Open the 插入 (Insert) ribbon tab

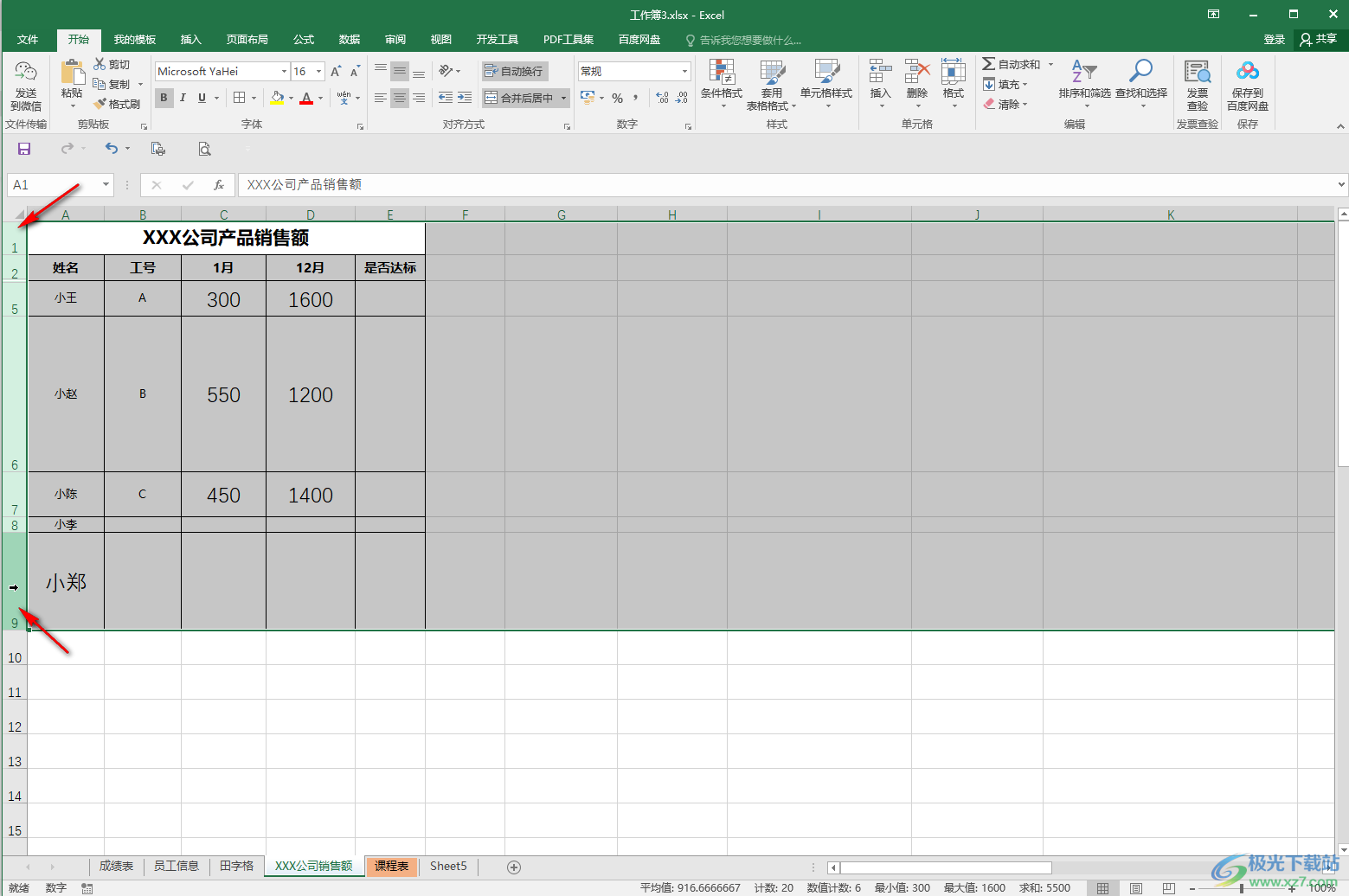tap(190, 40)
